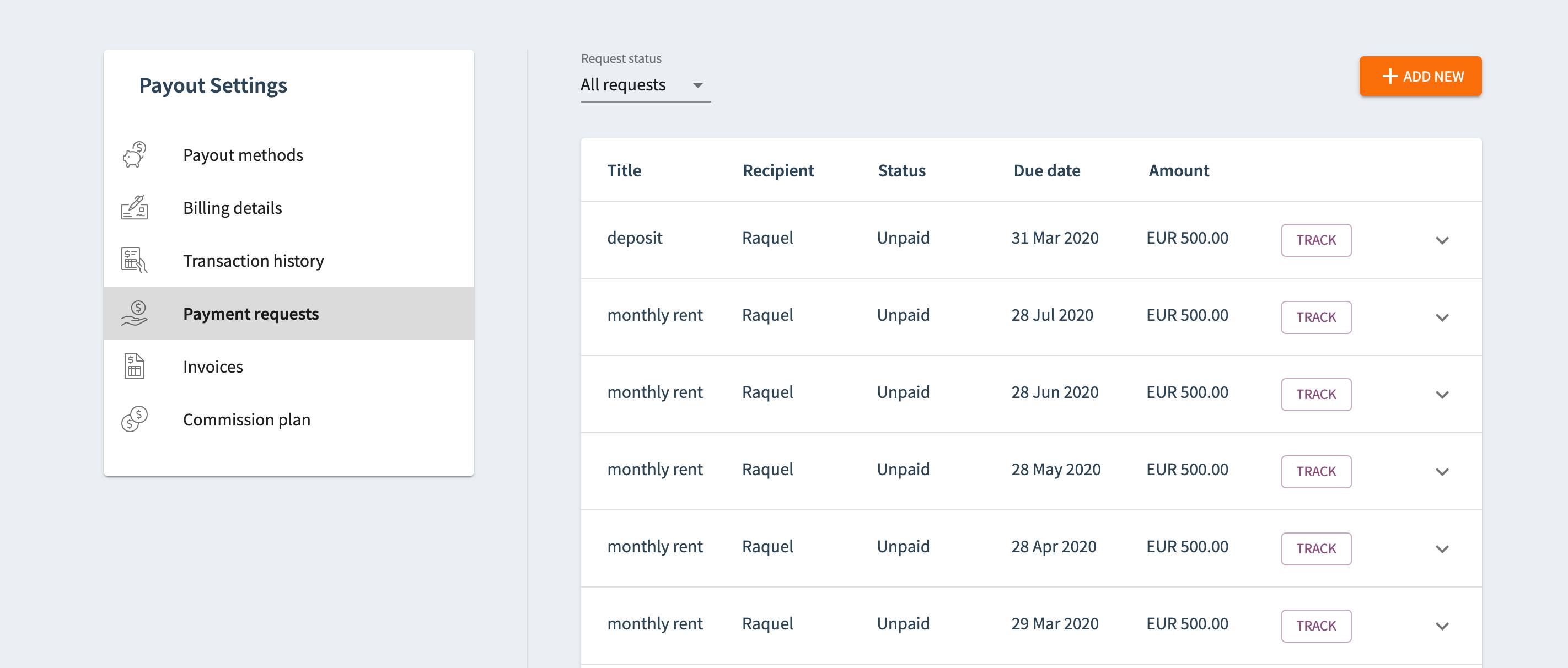Open Transaction history menu item
This screenshot has width=1568, height=668.
pyautogui.click(x=253, y=260)
